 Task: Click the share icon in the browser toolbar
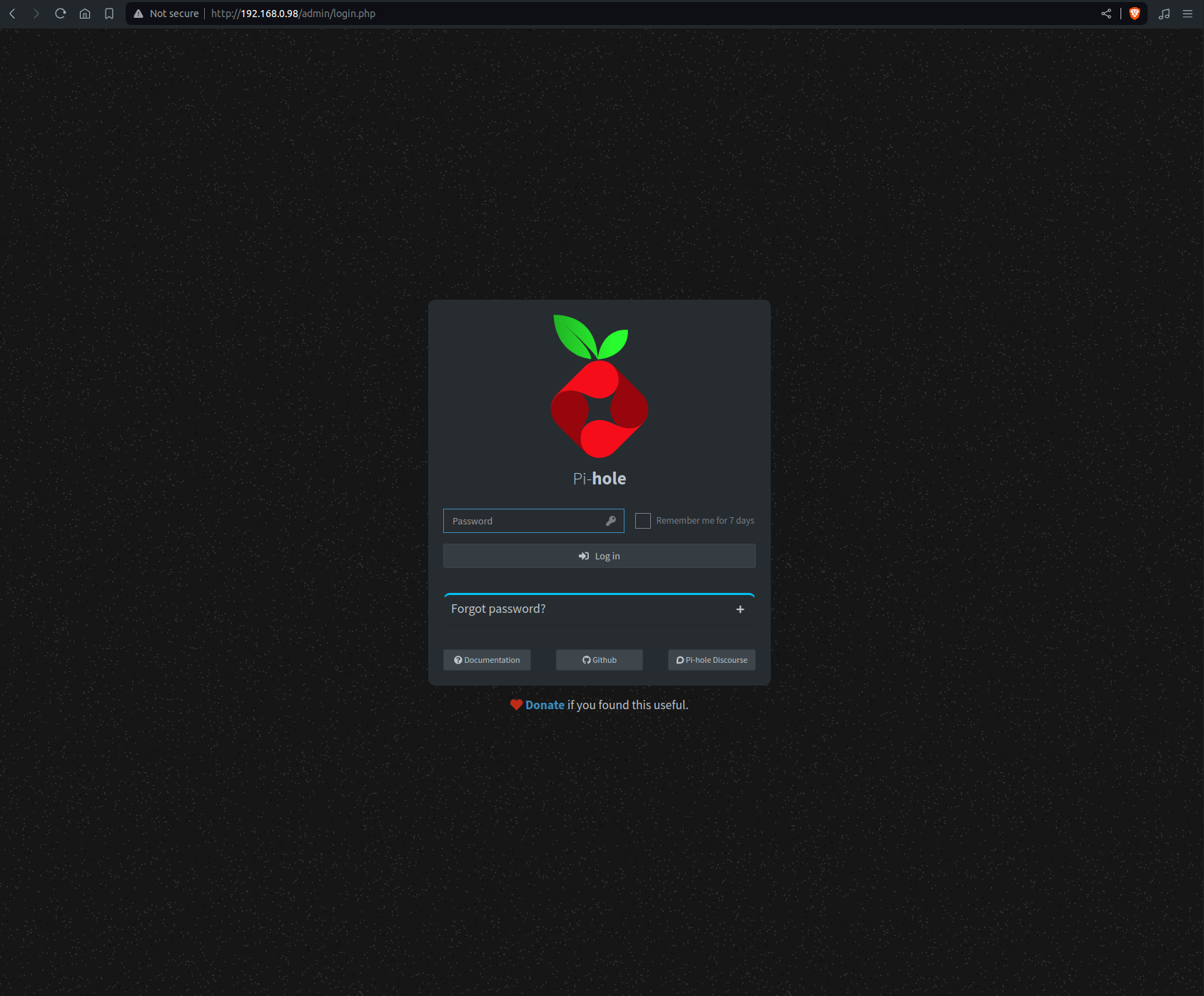tap(1106, 13)
